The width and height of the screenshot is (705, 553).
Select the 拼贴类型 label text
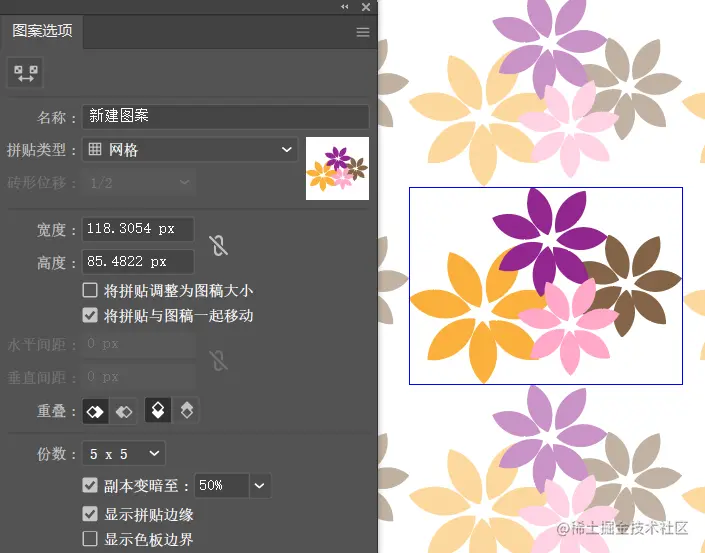pyautogui.click(x=36, y=150)
